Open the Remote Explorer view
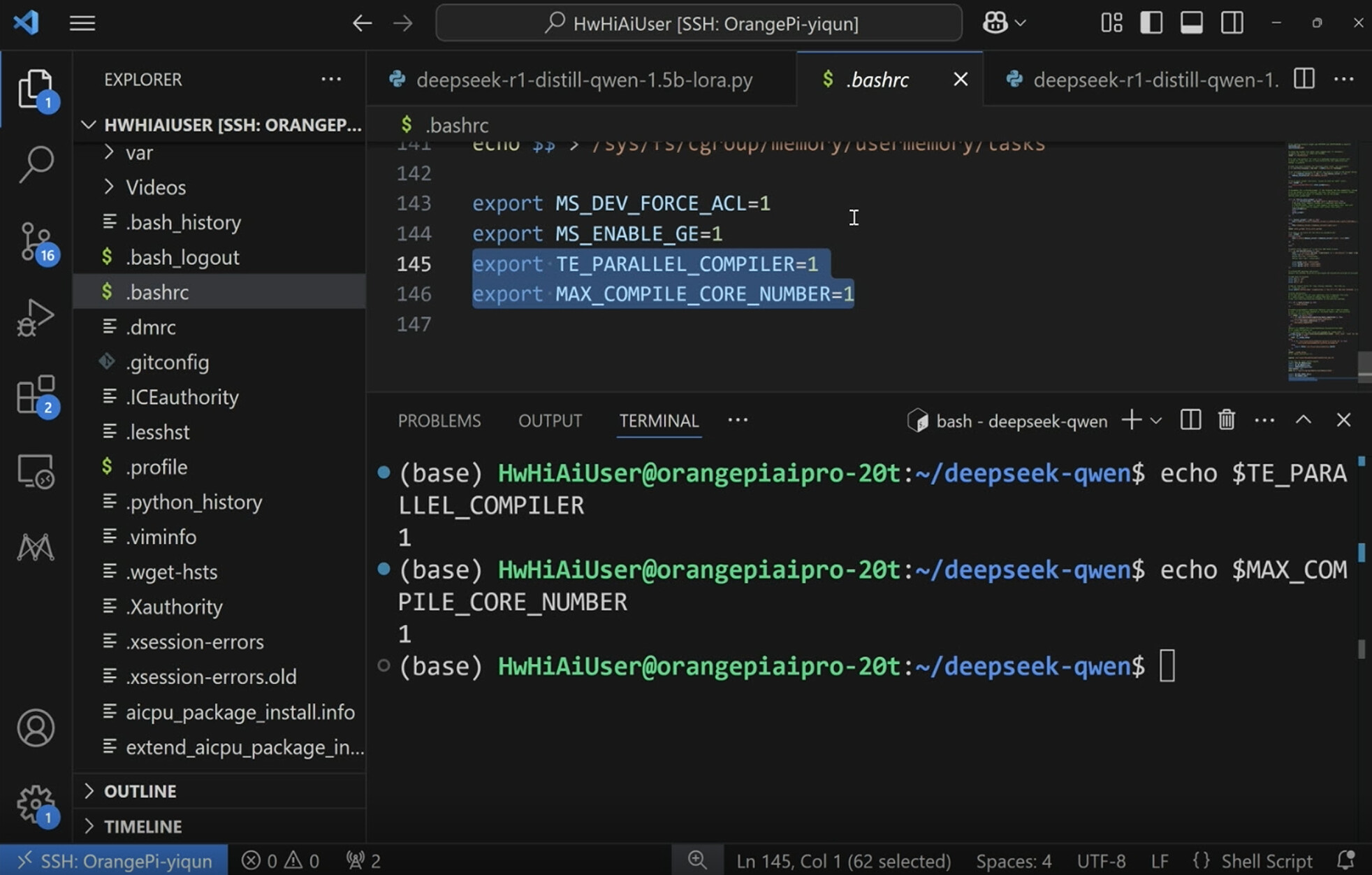 tap(36, 472)
